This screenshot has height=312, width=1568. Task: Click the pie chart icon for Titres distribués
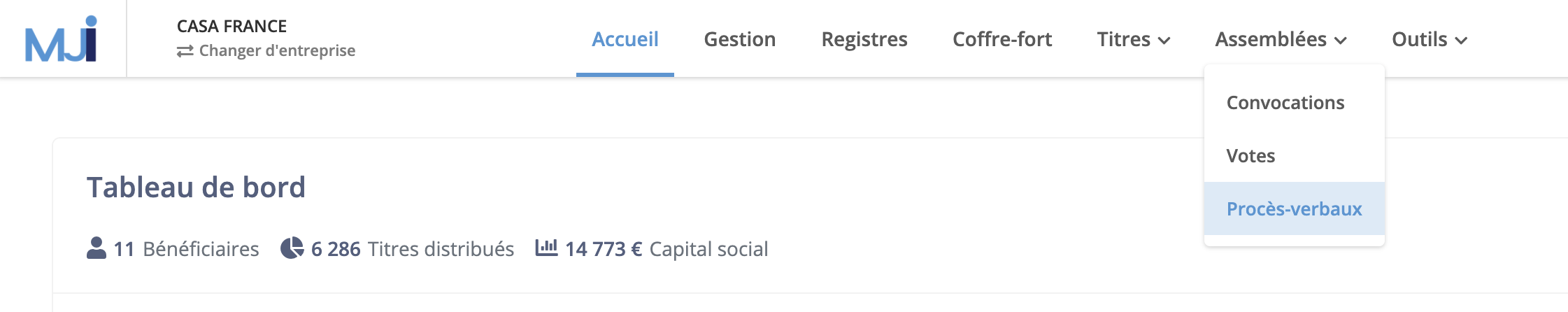coord(292,248)
